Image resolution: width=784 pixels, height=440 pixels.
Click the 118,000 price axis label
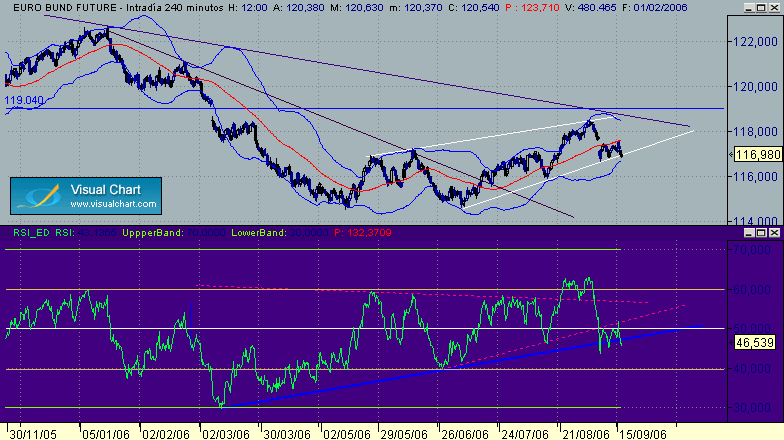[x=755, y=132]
